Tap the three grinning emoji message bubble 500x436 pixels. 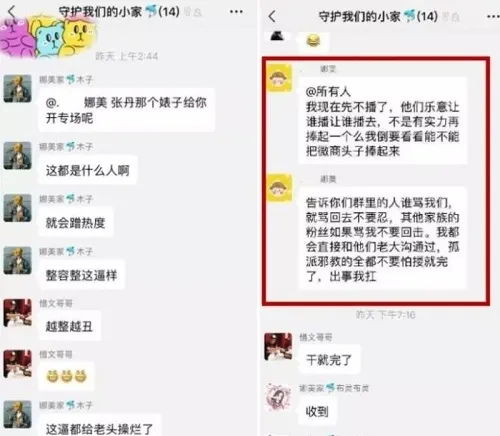pos(66,376)
